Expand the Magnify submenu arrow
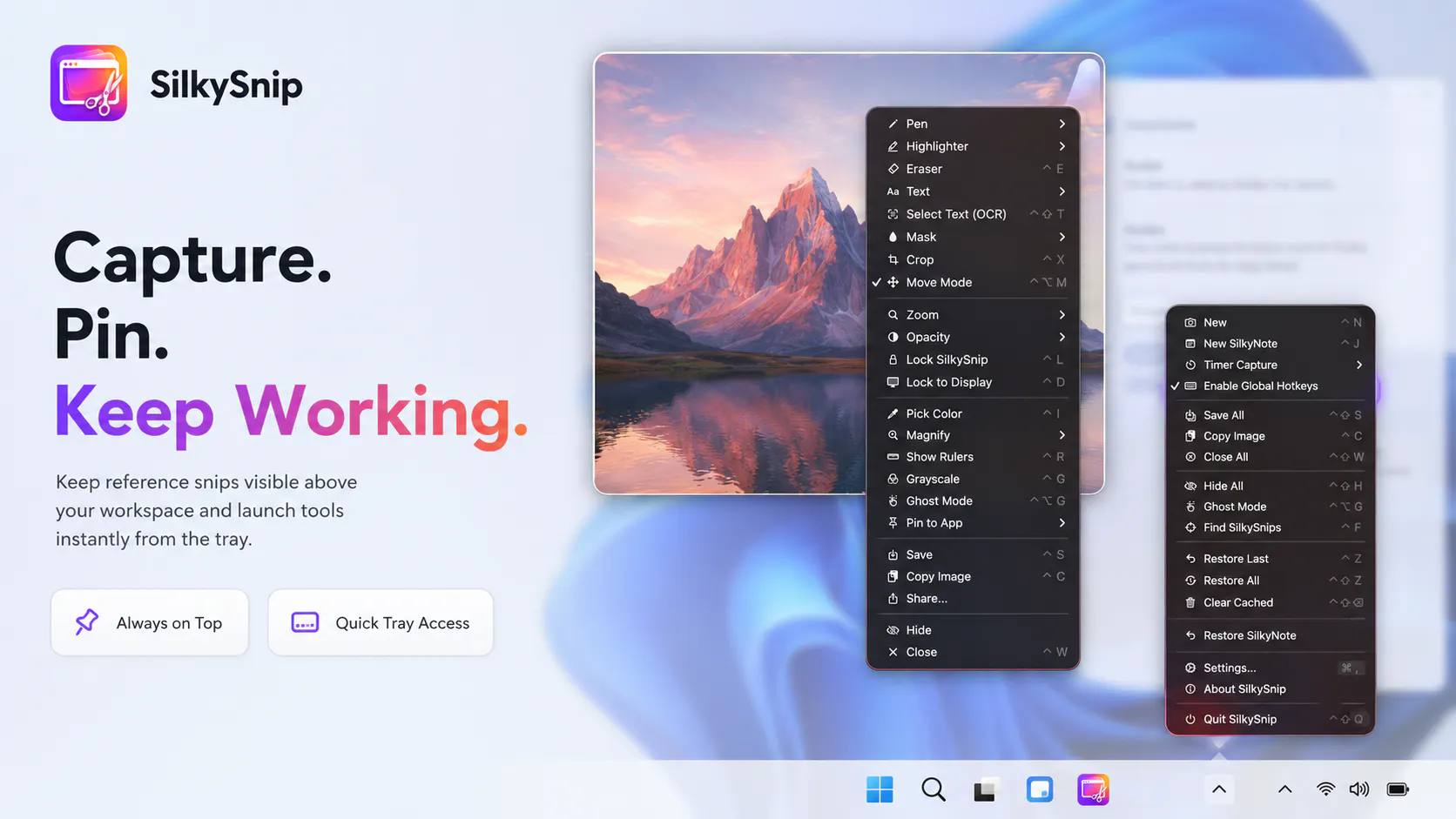Screen dimensions: 1456x819 tap(1062, 435)
